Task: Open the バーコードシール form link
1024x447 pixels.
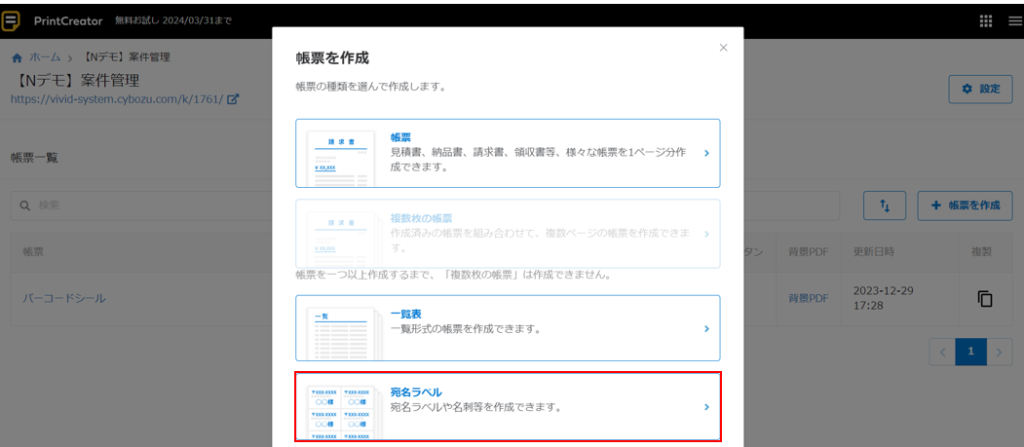Action: point(64,299)
